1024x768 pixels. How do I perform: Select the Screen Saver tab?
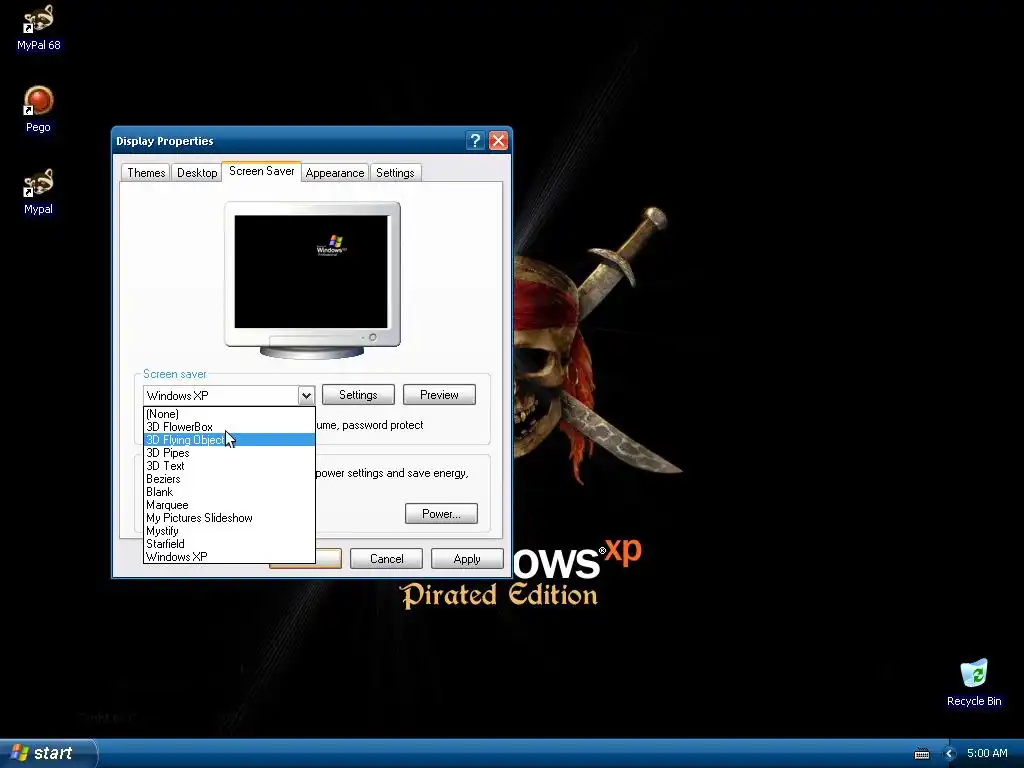[261, 171]
